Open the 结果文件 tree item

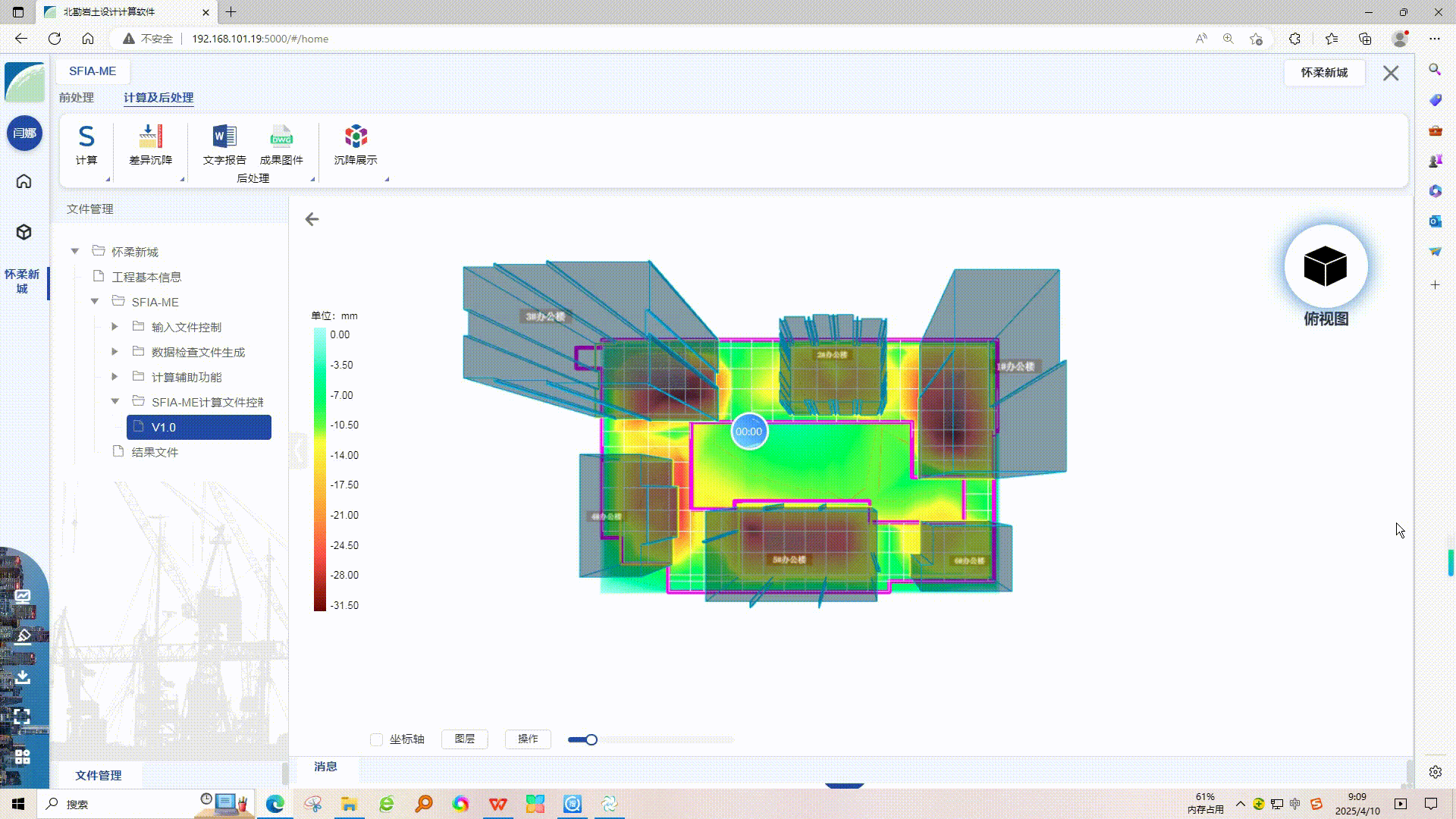point(155,452)
